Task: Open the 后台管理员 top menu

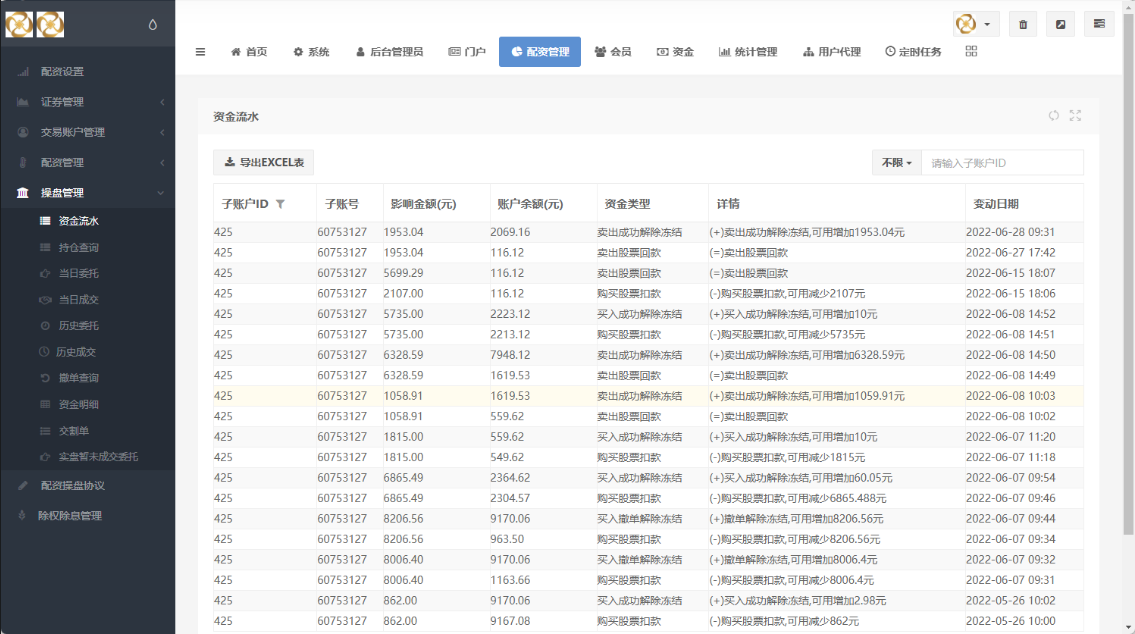Action: (x=389, y=51)
